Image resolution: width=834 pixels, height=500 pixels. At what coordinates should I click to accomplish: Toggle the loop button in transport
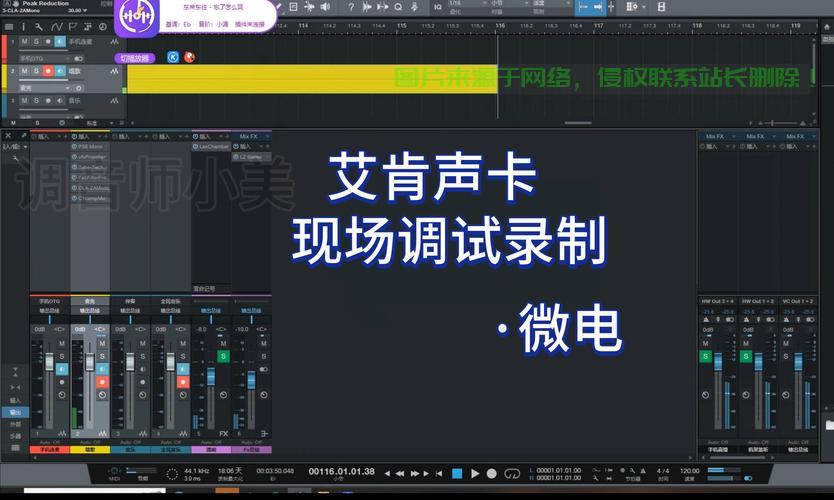pos(512,473)
